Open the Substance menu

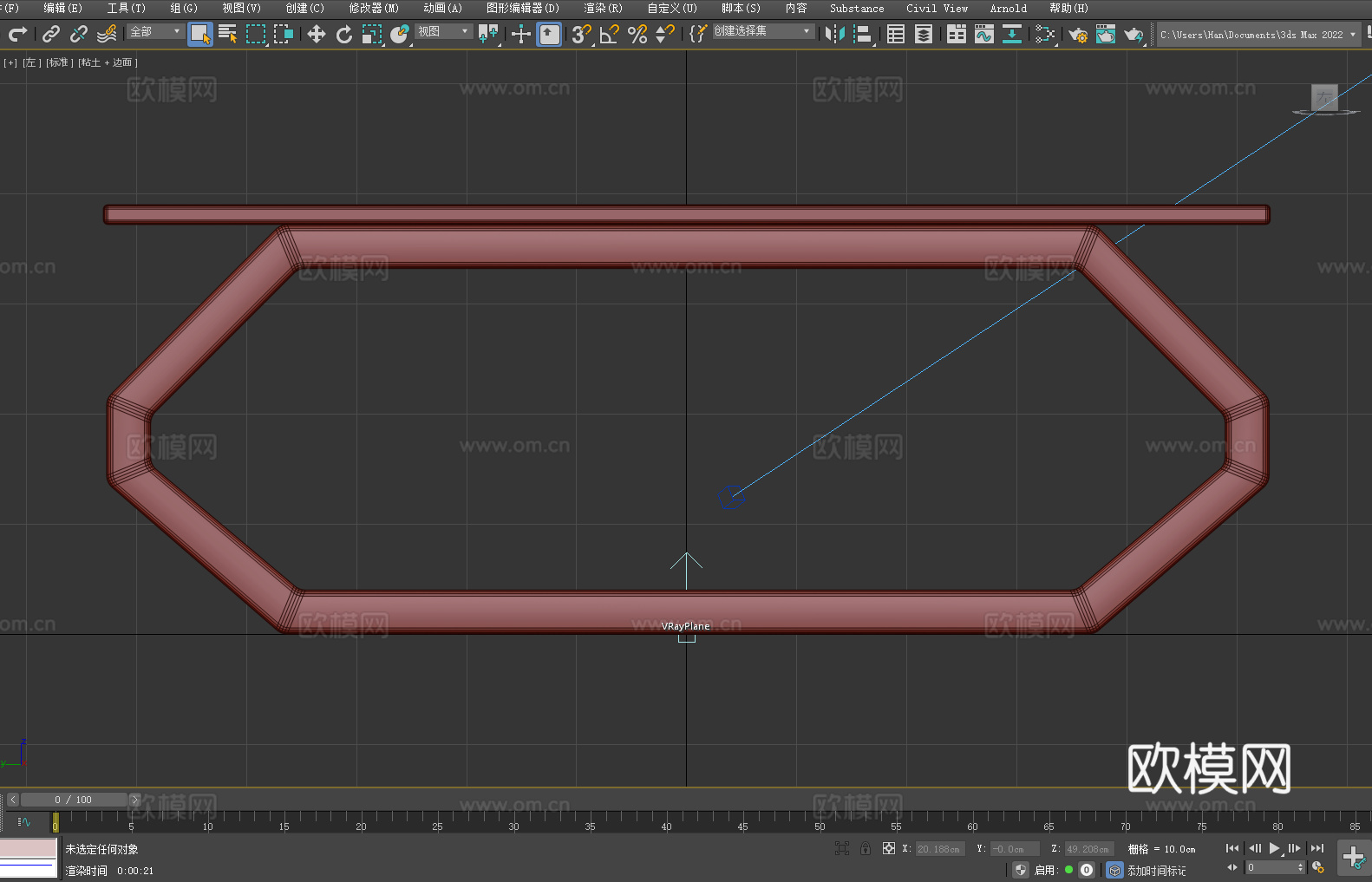coord(857,8)
